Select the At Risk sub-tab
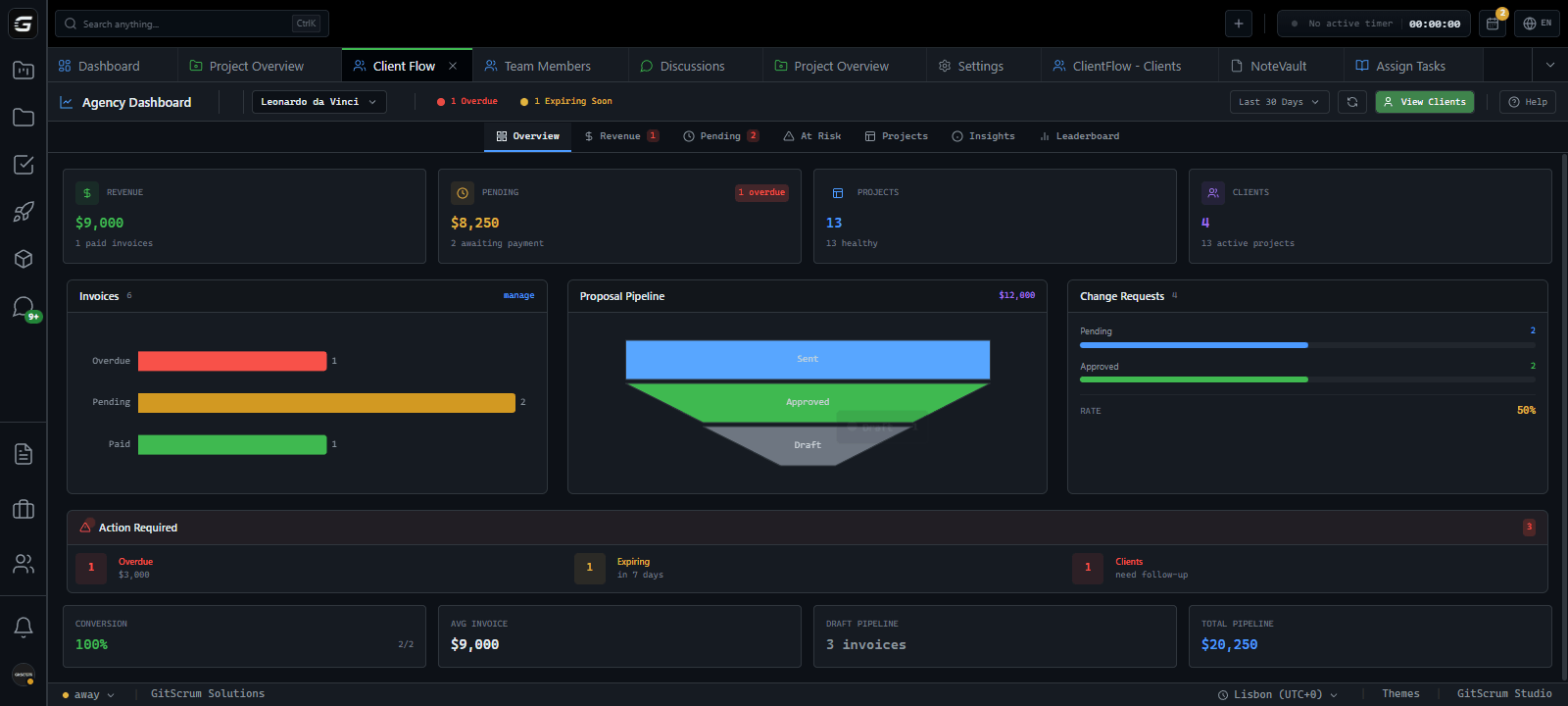Screen dimensions: 1568x706 [x=812, y=136]
